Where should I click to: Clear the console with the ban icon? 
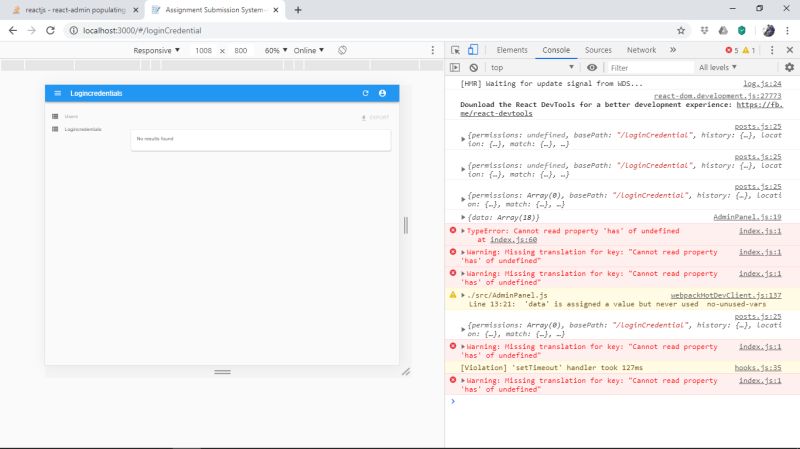pos(473,67)
